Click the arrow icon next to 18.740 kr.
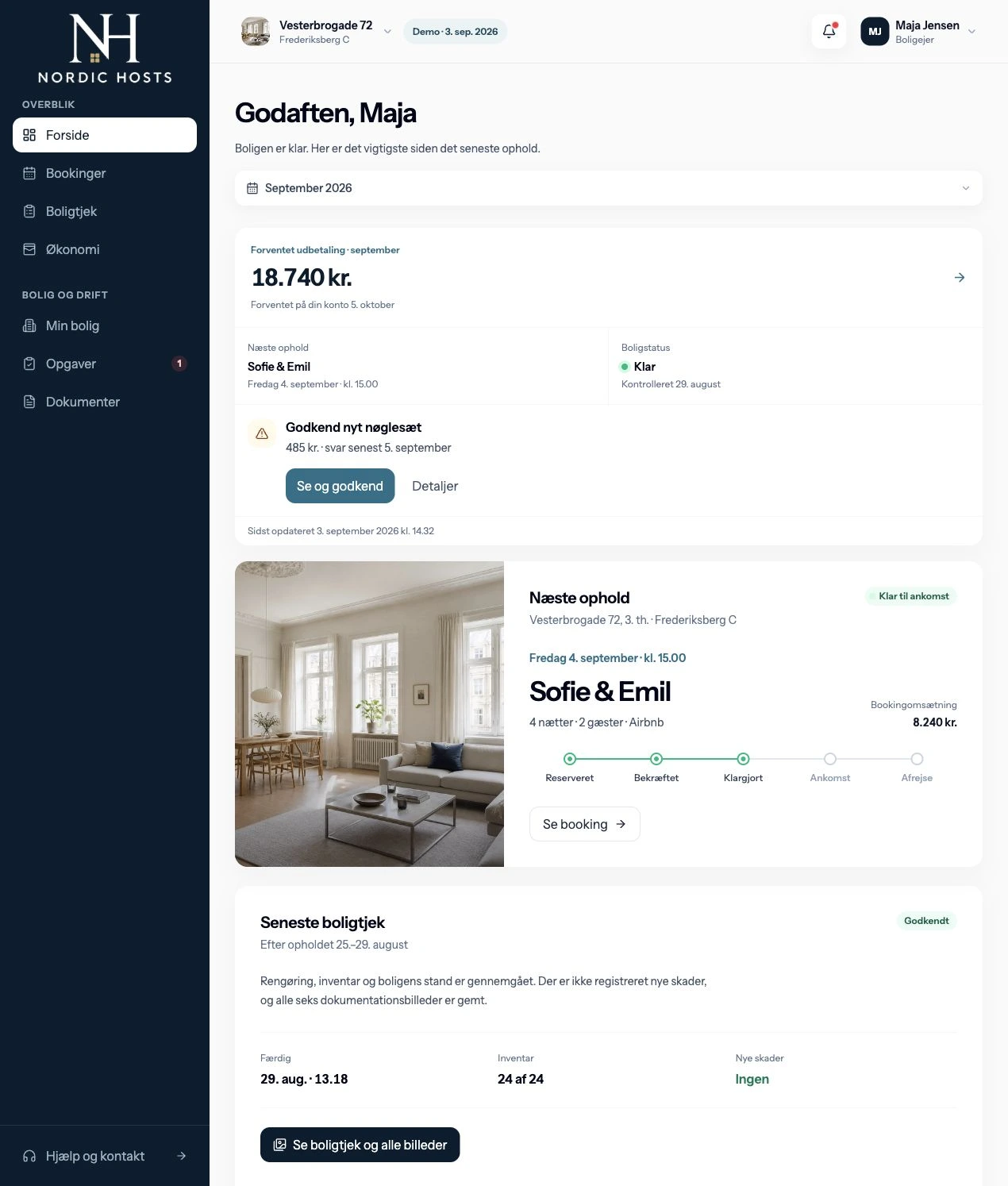1008x1186 pixels. pos(960,277)
